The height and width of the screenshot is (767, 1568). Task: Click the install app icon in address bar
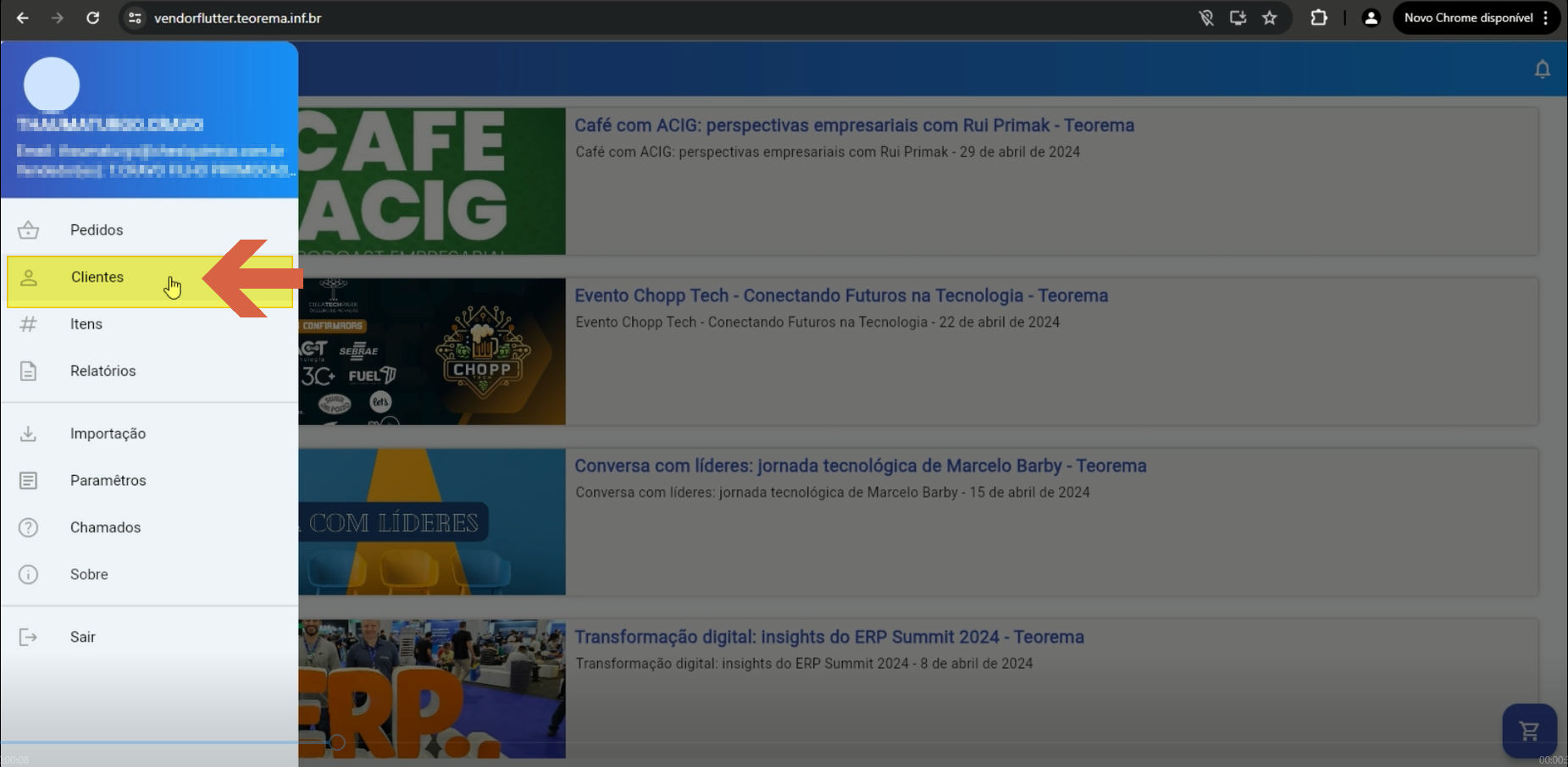click(x=1238, y=18)
